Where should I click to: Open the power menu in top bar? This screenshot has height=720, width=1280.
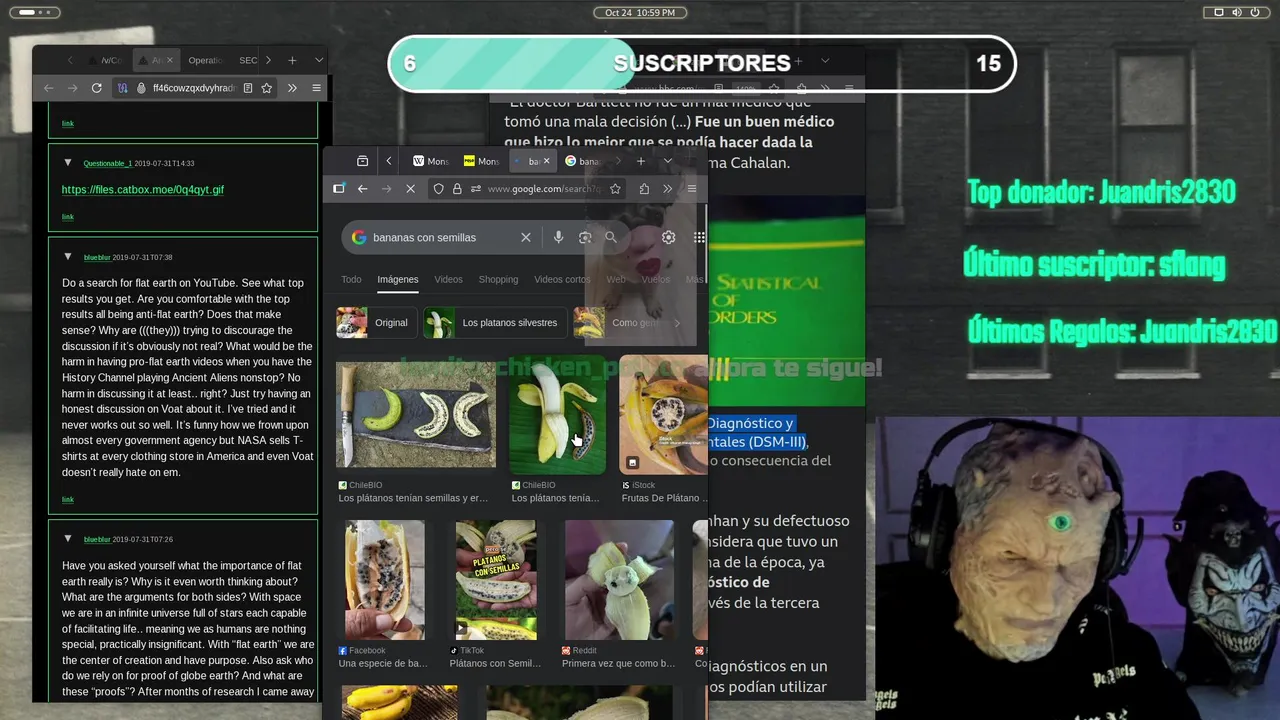click(1255, 12)
